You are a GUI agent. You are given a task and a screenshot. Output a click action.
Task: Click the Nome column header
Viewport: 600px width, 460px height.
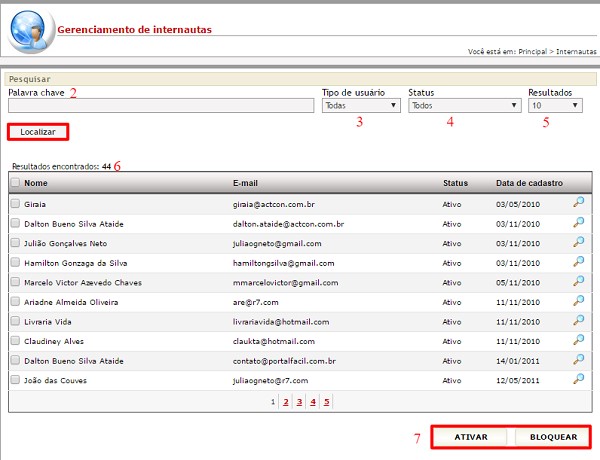point(36,183)
